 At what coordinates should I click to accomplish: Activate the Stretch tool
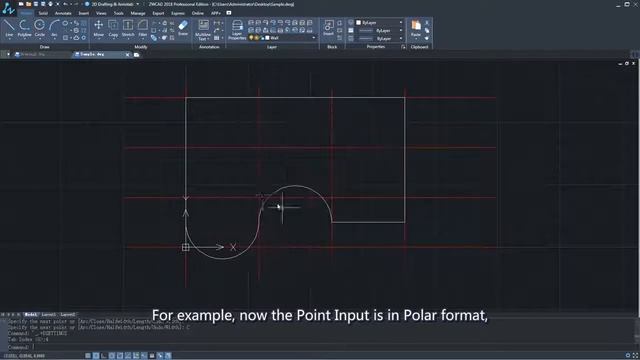(x=128, y=29)
